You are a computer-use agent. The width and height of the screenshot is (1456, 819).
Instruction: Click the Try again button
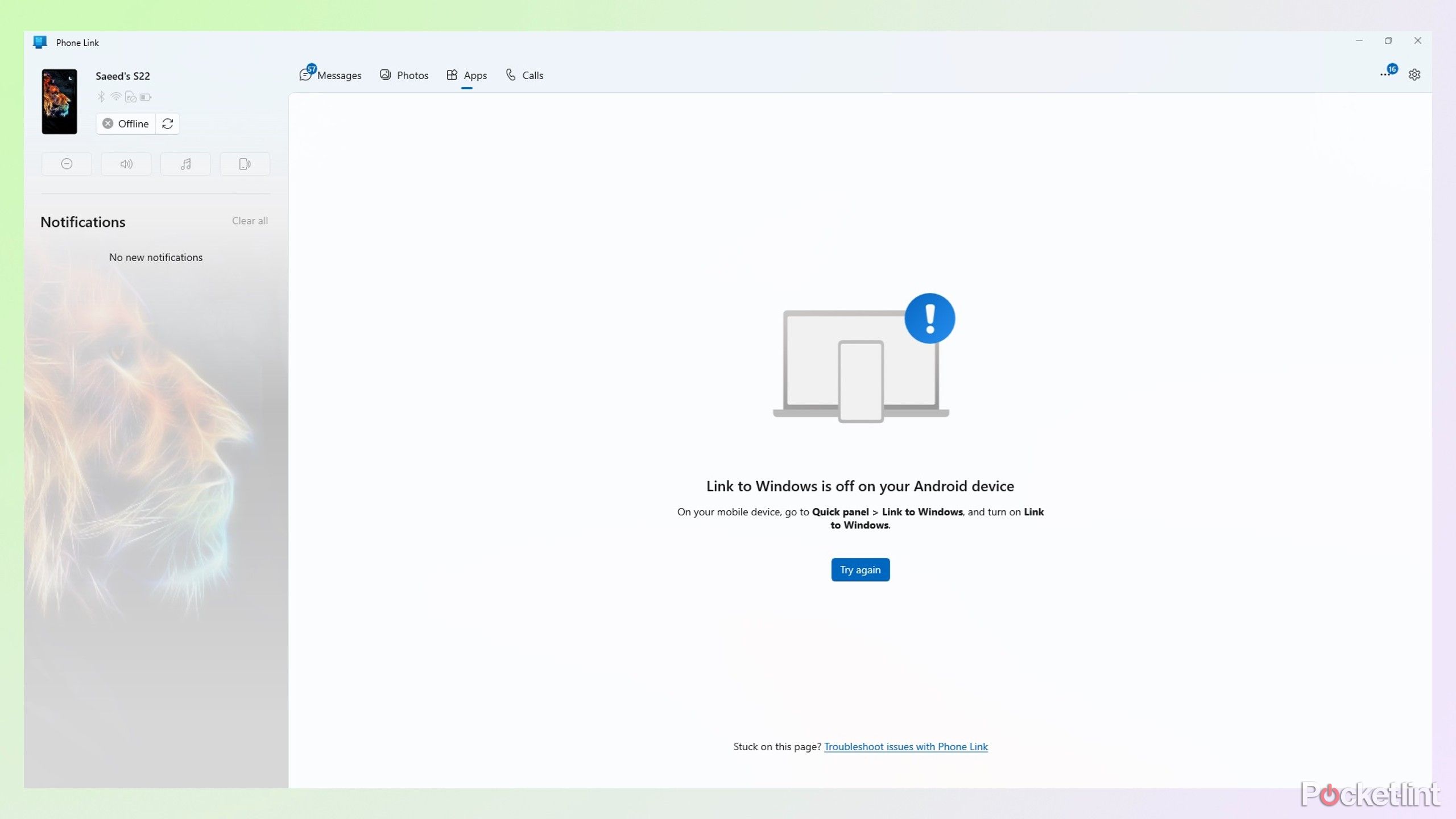860,569
